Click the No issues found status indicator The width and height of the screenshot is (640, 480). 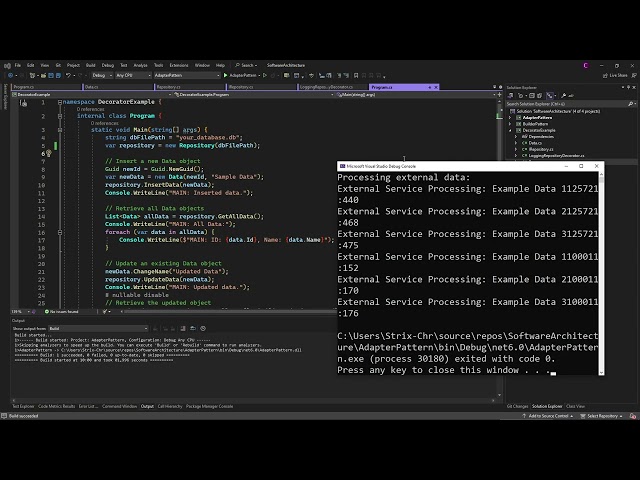click(61, 312)
